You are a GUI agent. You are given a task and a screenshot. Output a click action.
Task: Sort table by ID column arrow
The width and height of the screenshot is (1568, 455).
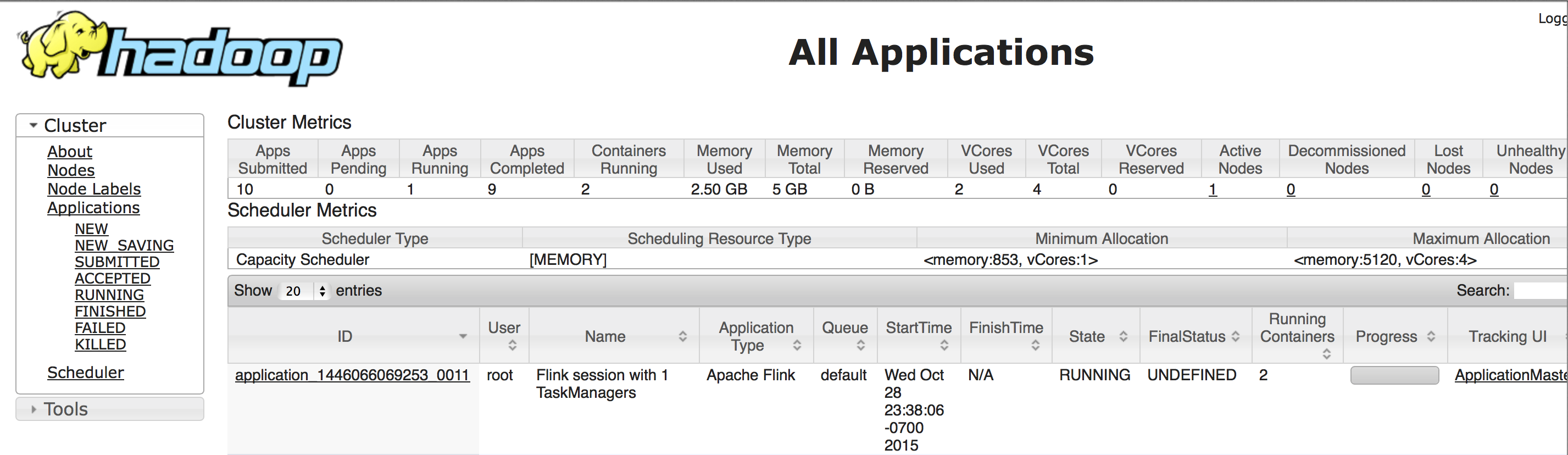(463, 336)
